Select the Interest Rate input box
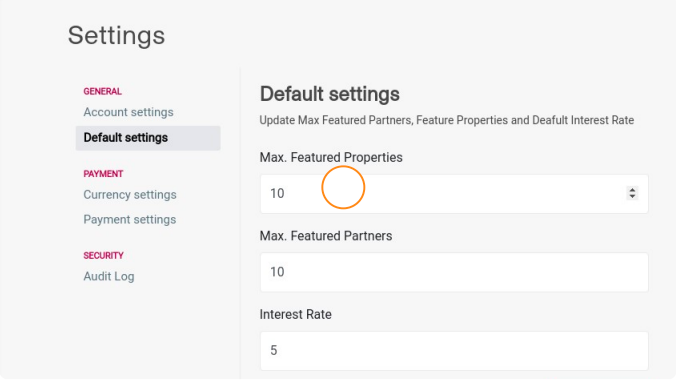 (x=454, y=351)
